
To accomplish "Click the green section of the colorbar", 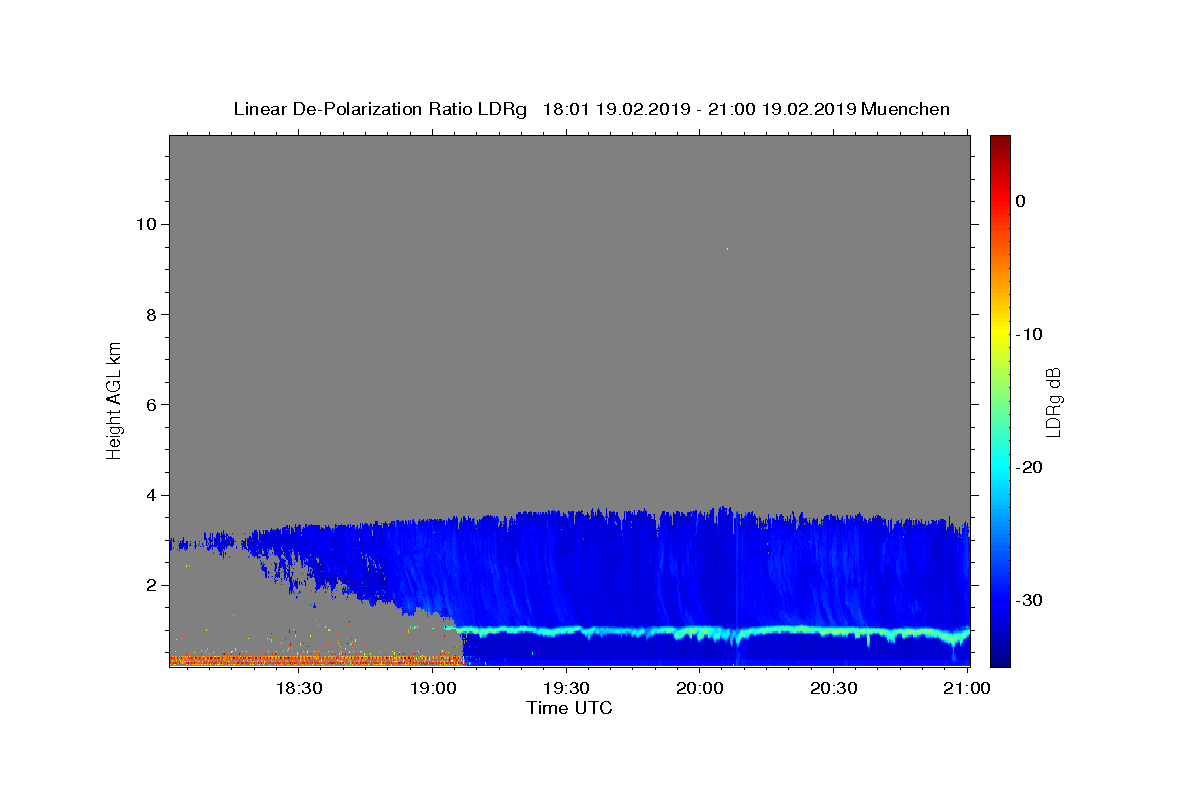I will click(1000, 400).
